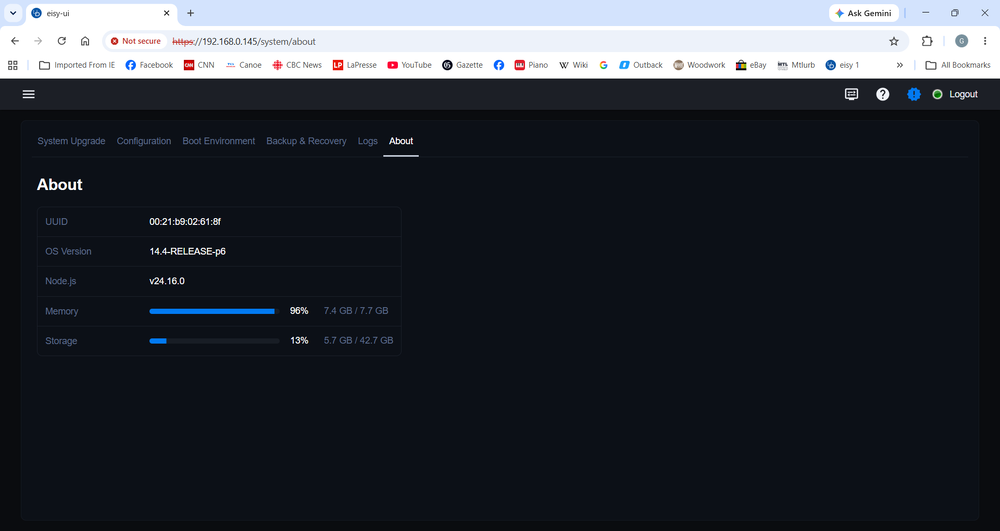Expand the bookmarks overflow chevron

click(x=900, y=65)
